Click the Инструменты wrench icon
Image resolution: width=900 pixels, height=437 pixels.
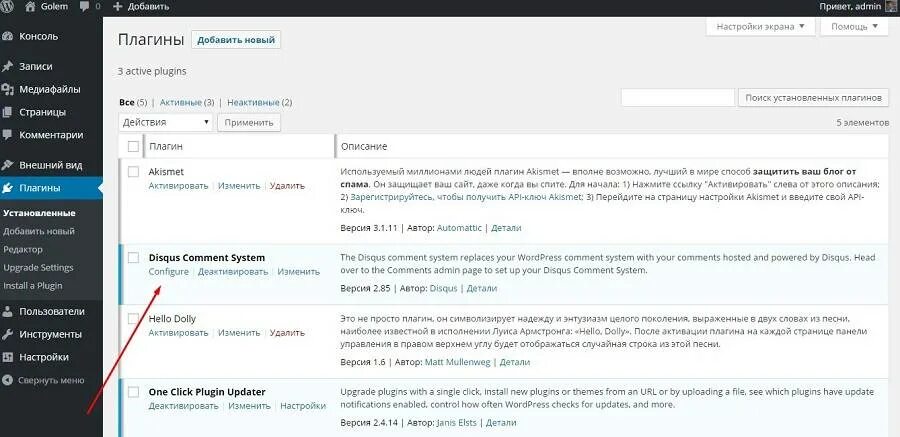point(7,334)
